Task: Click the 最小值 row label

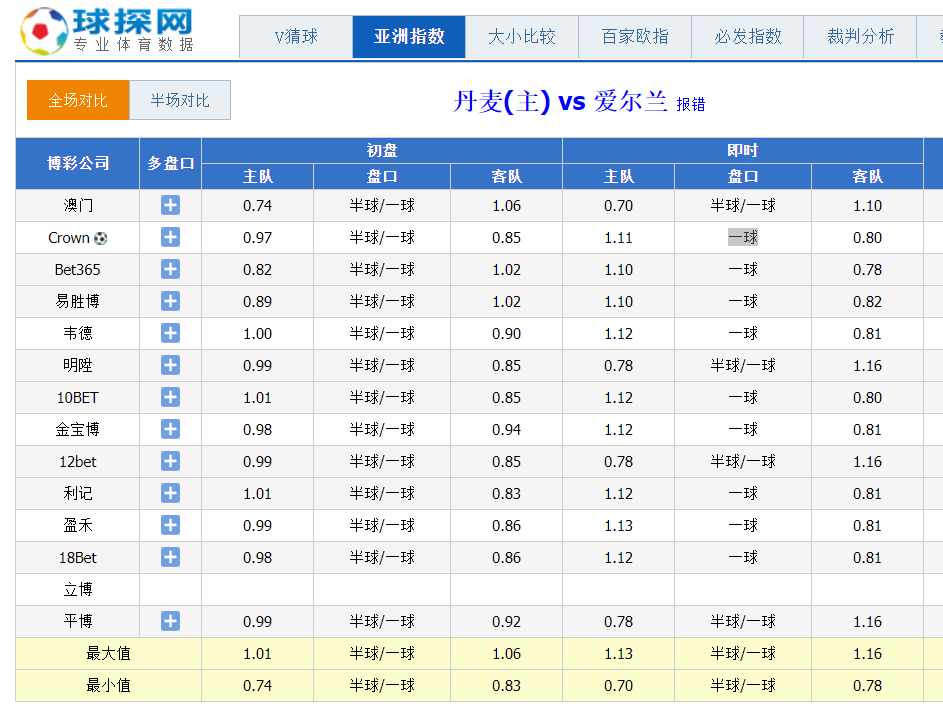Action: coord(108,685)
